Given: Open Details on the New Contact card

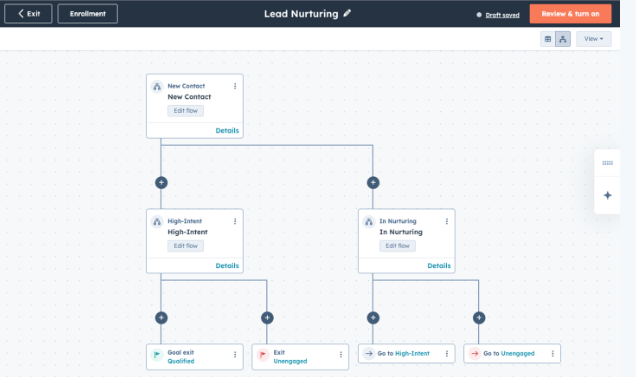Looking at the screenshot, I should coord(227,131).
